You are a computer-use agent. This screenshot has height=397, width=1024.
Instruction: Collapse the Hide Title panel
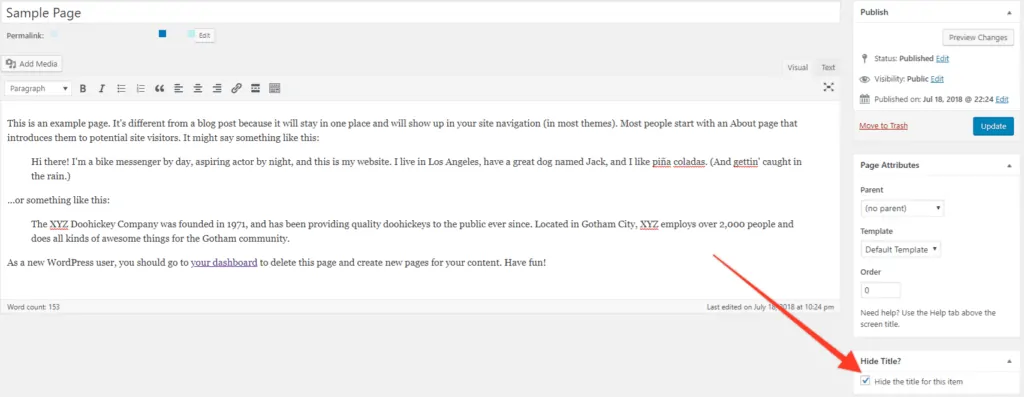pyautogui.click(x=1009, y=360)
